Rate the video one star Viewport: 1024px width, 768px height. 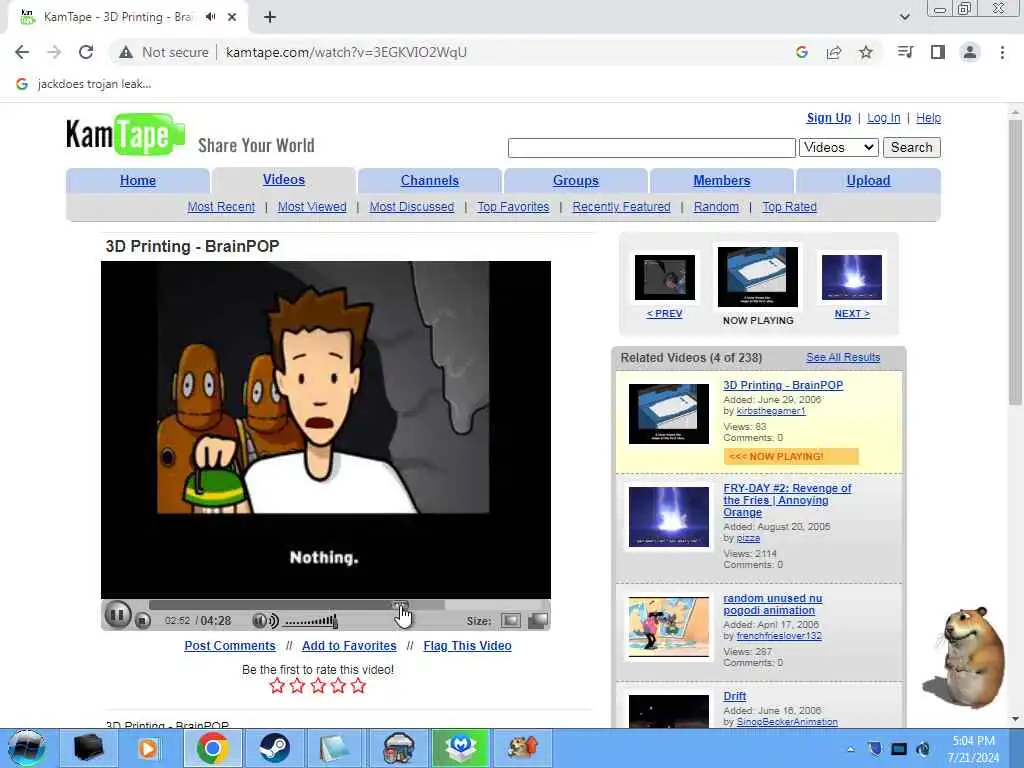coord(277,686)
